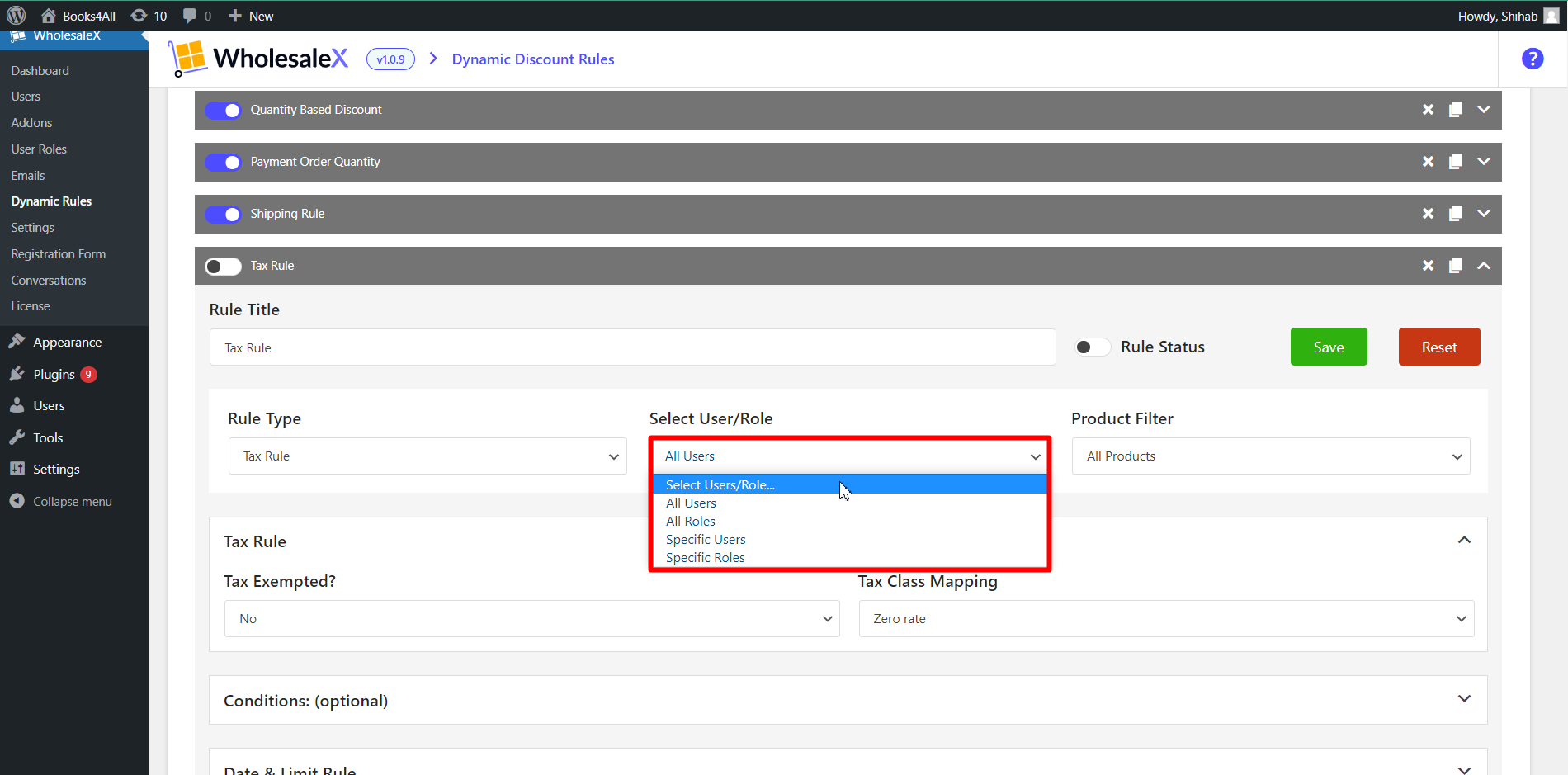Open WholesaleX Users page in submenu
Screen dimensions: 1568x775
coord(26,97)
